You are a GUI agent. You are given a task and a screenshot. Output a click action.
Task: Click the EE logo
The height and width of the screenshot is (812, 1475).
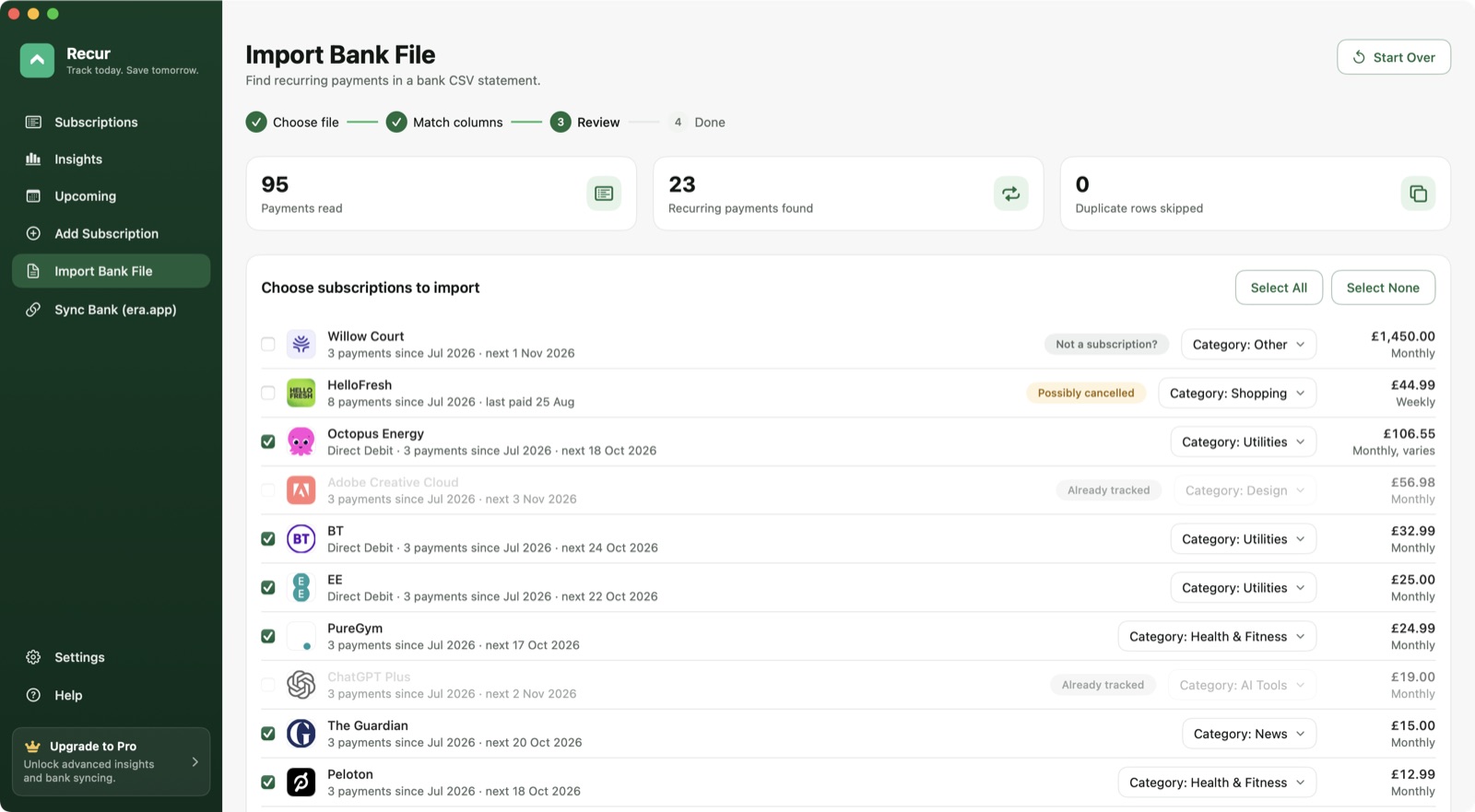click(301, 587)
